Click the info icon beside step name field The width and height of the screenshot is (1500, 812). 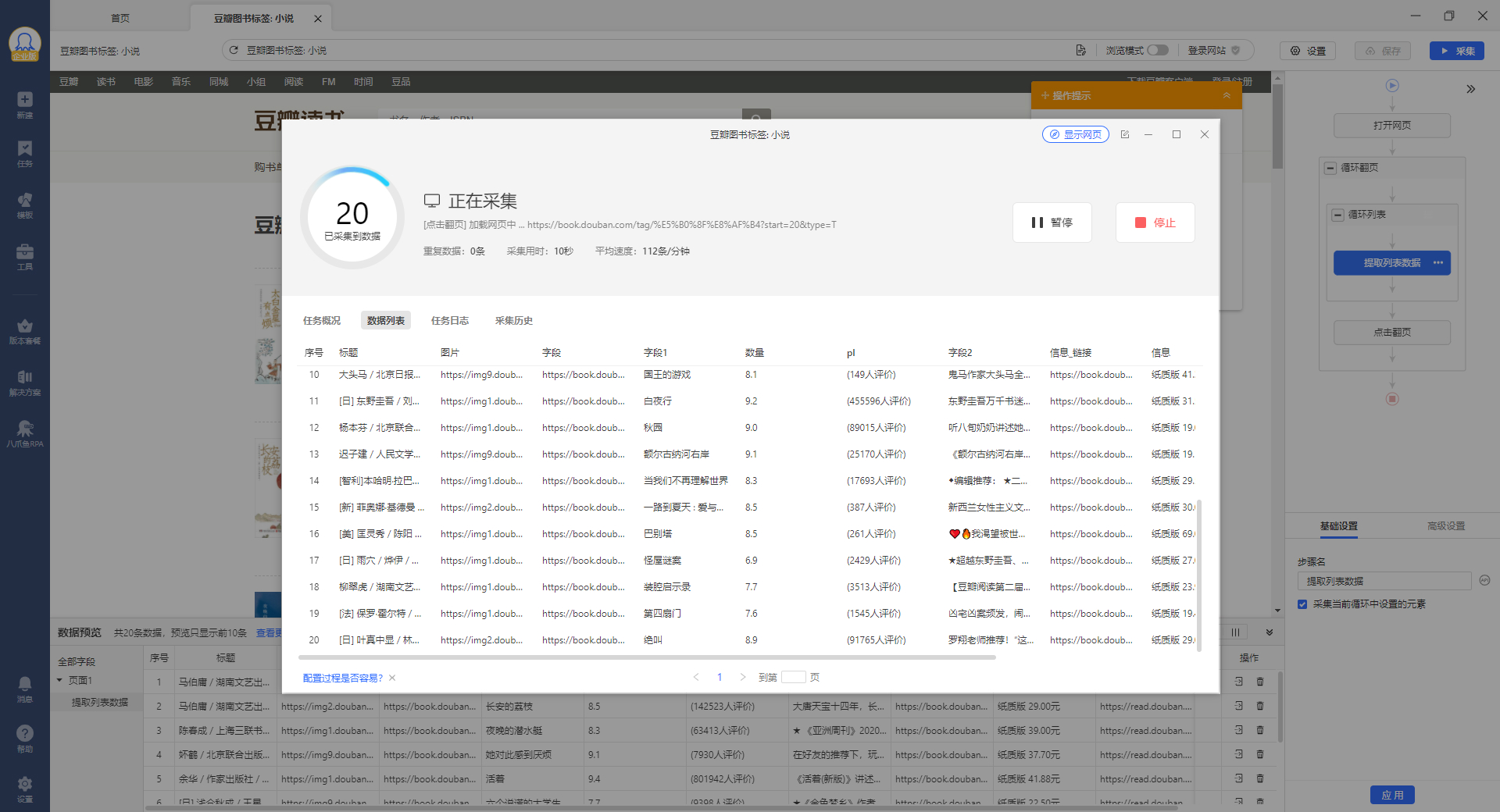tap(1485, 580)
